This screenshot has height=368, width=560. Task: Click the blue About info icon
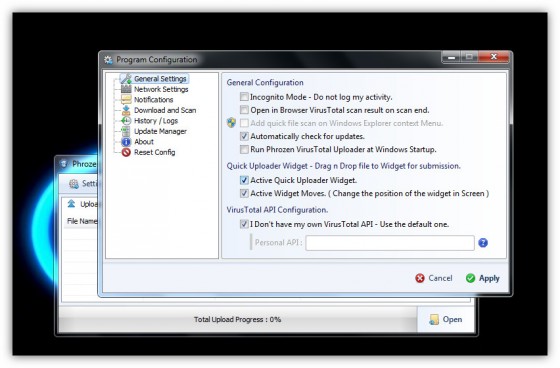pyautogui.click(x=126, y=142)
